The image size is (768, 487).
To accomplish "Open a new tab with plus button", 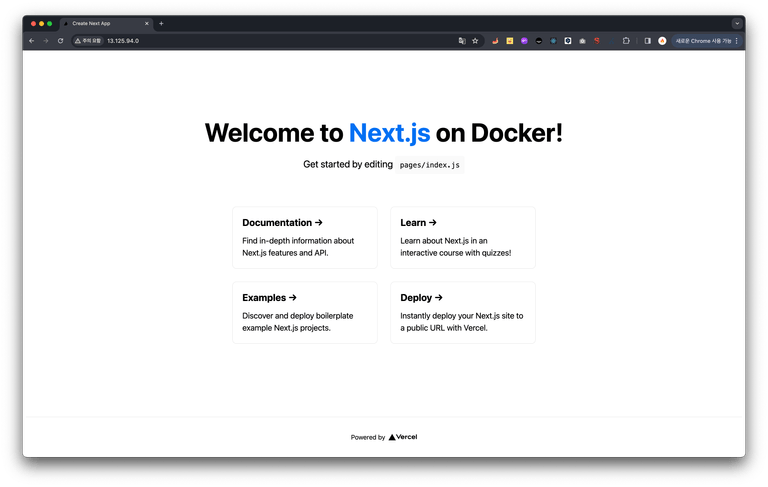I will click(x=161, y=23).
